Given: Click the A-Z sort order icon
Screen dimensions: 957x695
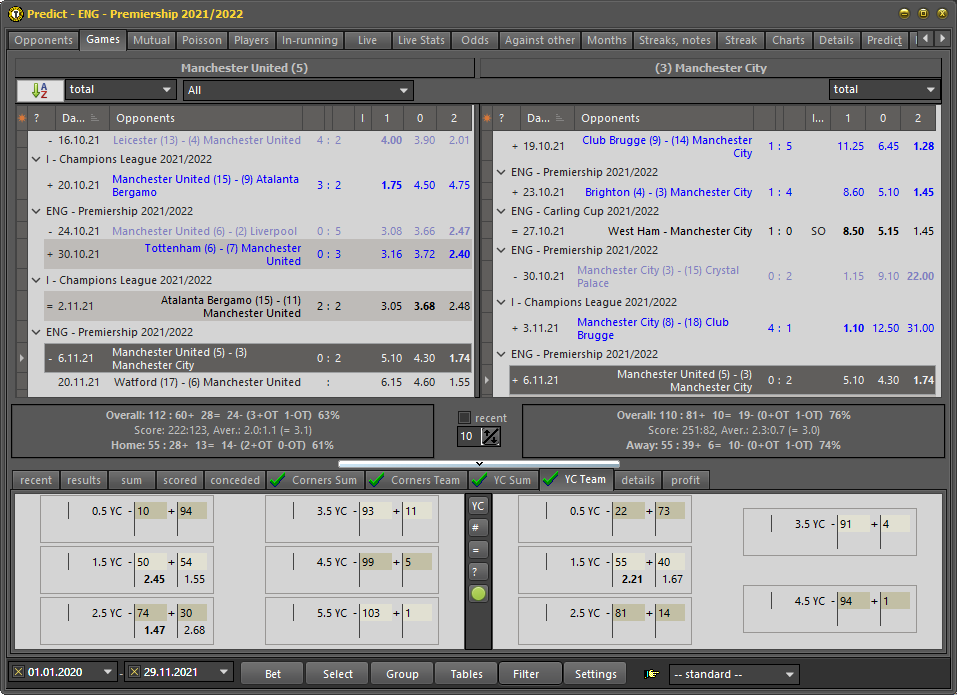Looking at the screenshot, I should coord(40,90).
